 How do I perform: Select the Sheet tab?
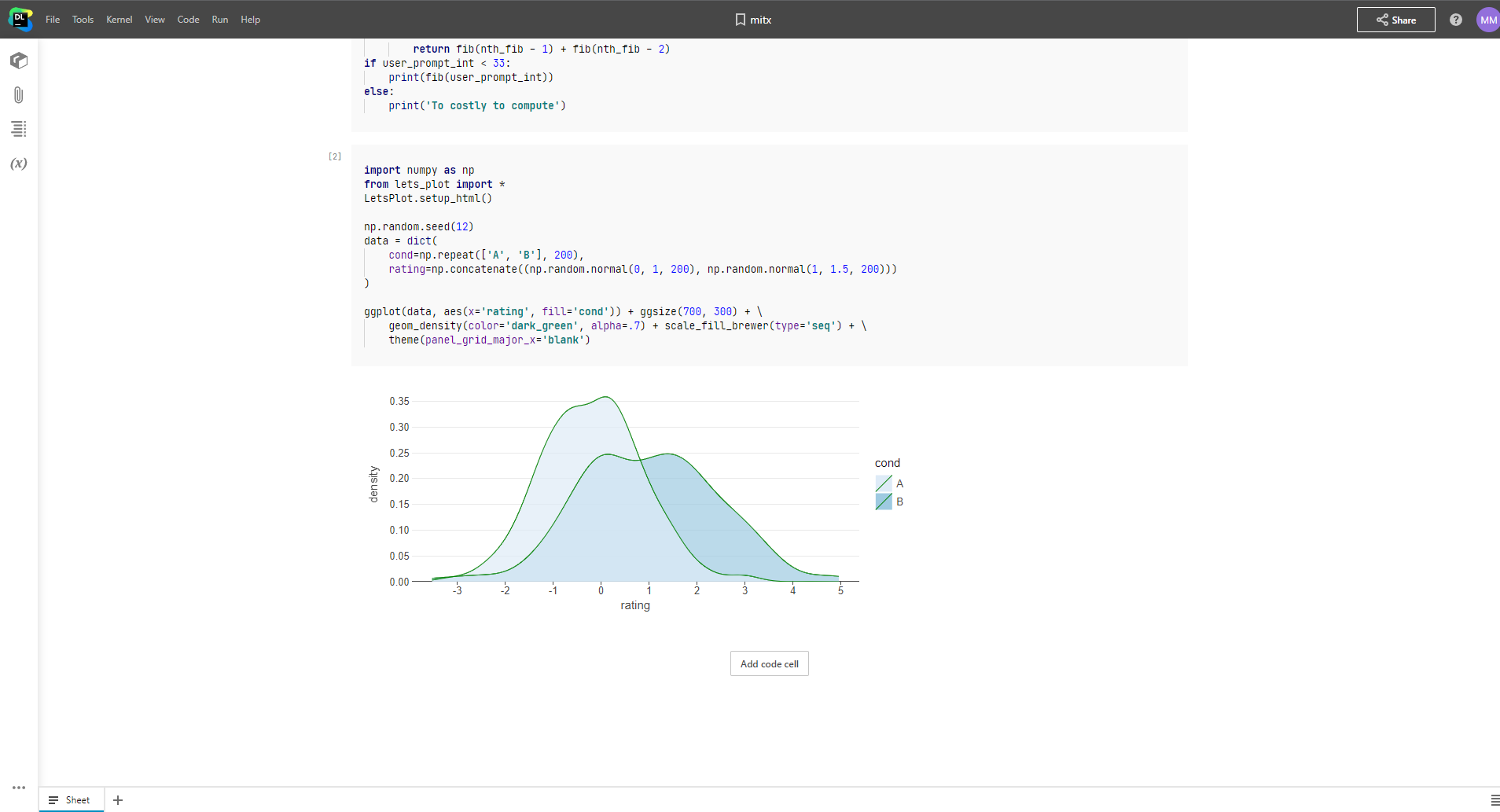click(x=71, y=800)
